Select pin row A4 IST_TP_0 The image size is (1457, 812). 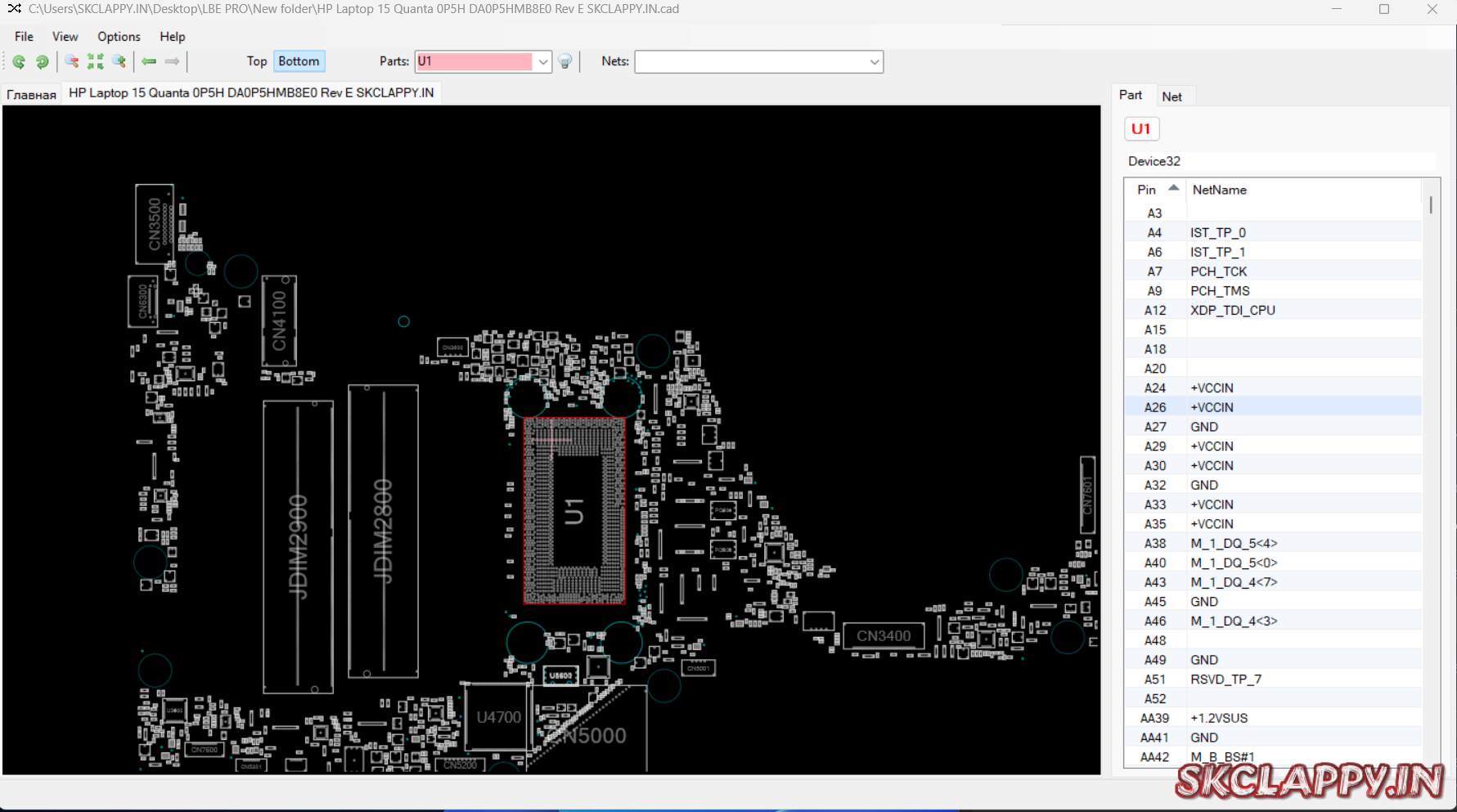[x=1273, y=232]
